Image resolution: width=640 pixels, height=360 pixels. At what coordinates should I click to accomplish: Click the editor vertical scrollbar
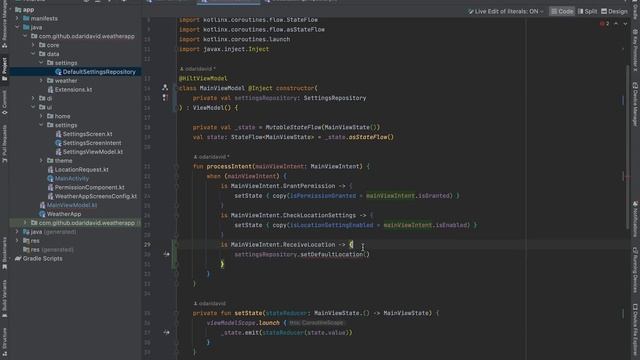pyautogui.click(x=627, y=147)
